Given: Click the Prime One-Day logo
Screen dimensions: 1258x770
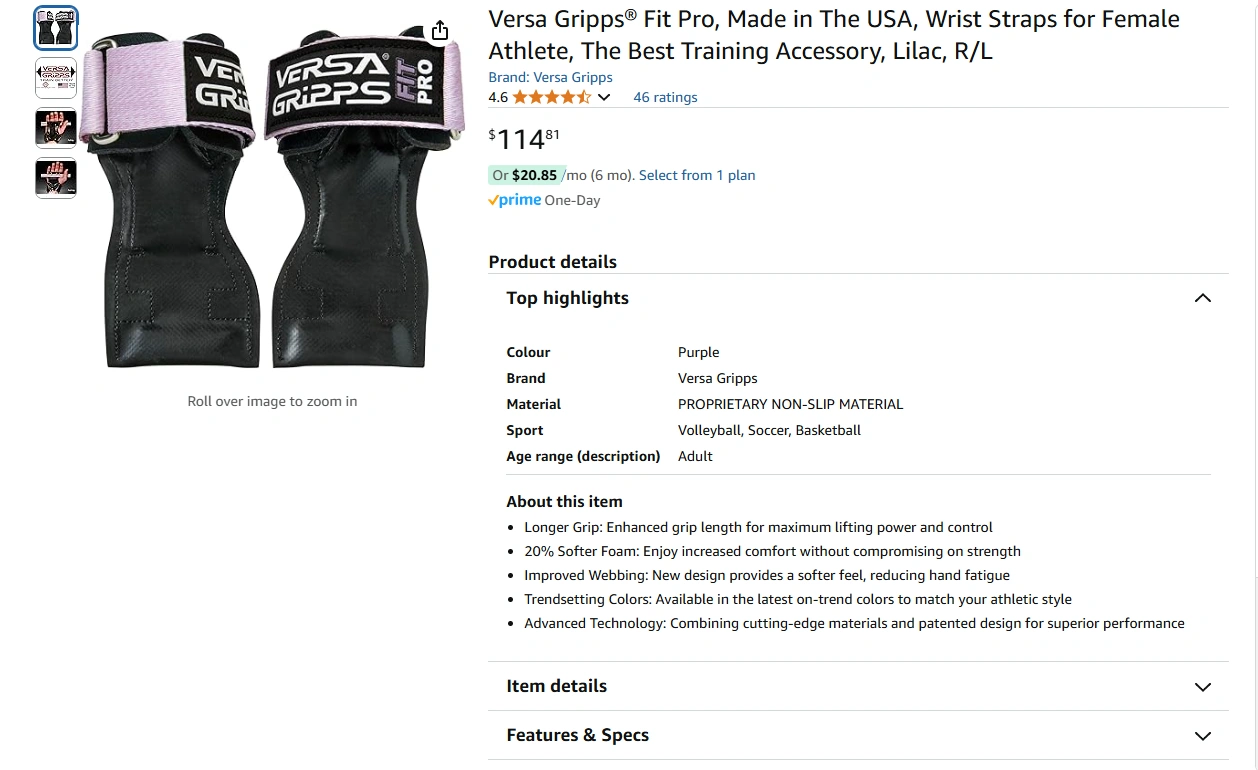Looking at the screenshot, I should [x=544, y=200].
